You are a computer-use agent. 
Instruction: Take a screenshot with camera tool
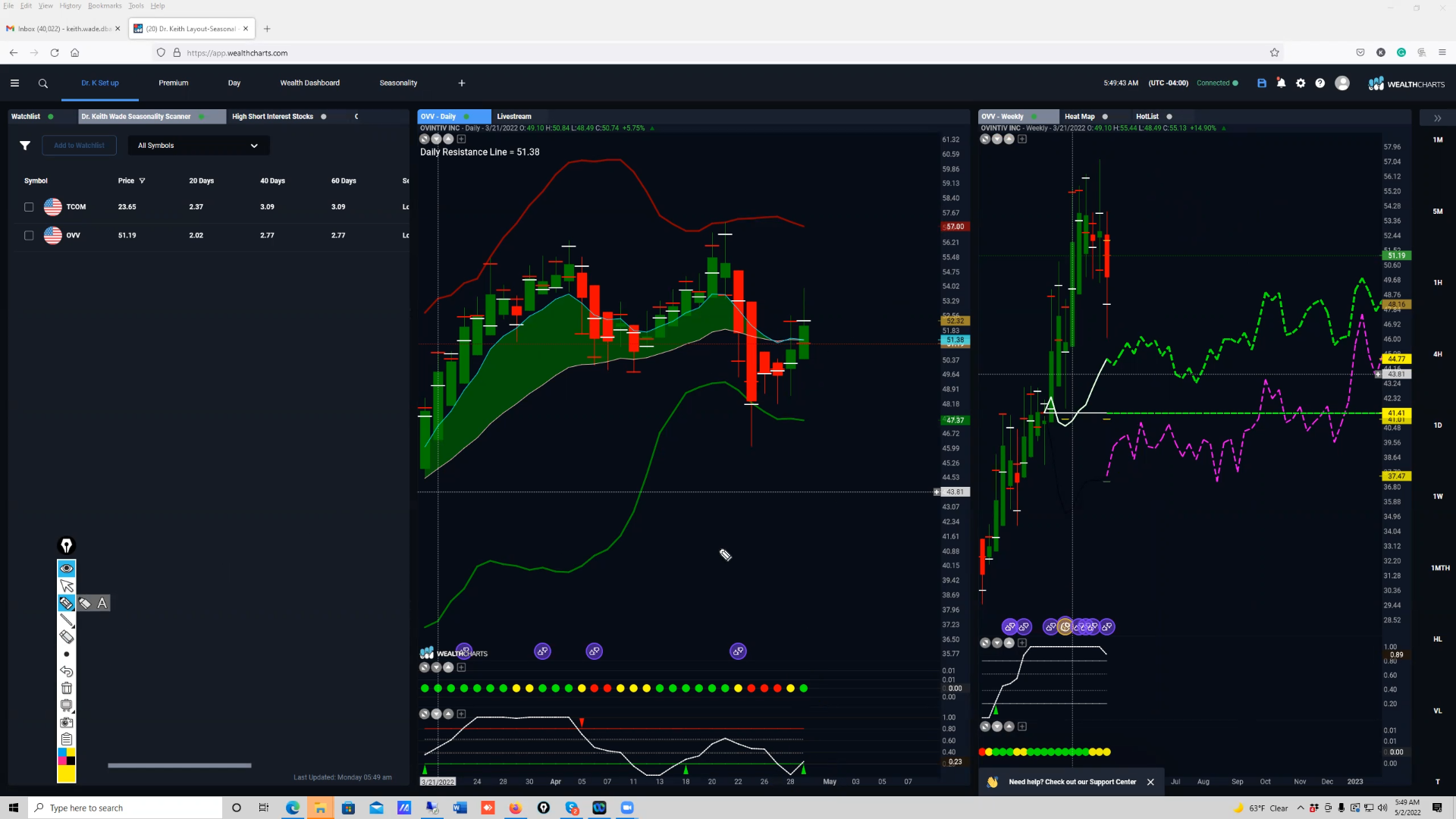(x=67, y=723)
